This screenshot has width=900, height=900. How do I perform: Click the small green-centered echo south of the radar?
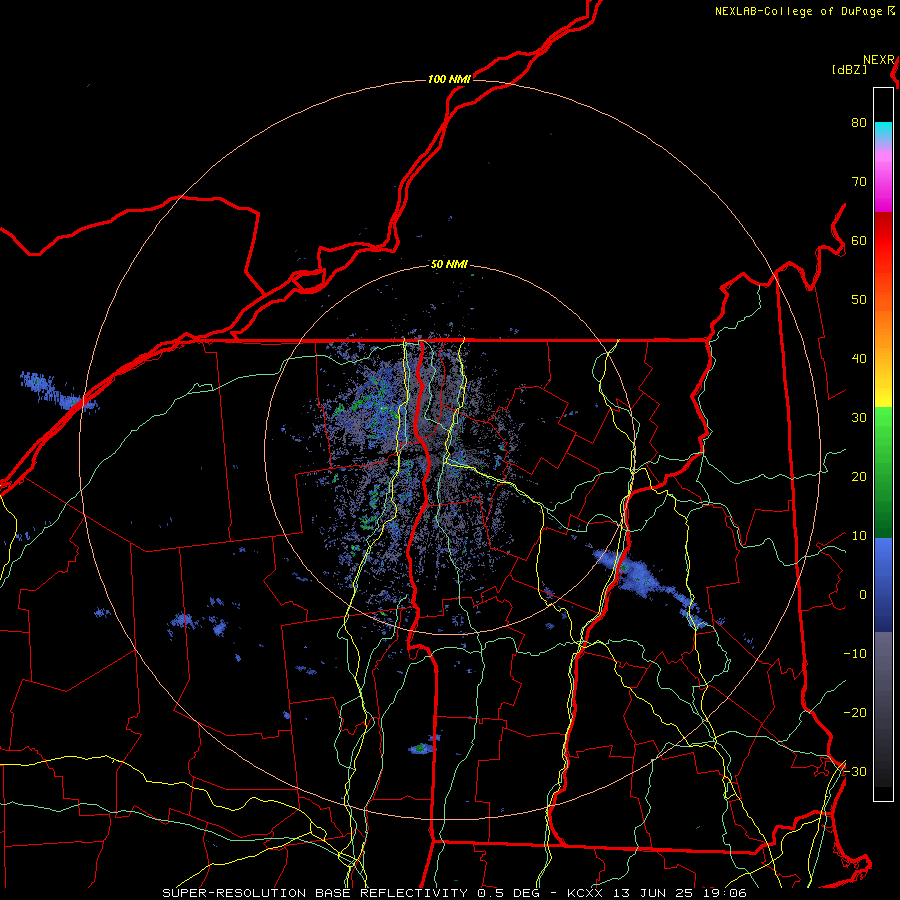click(423, 746)
